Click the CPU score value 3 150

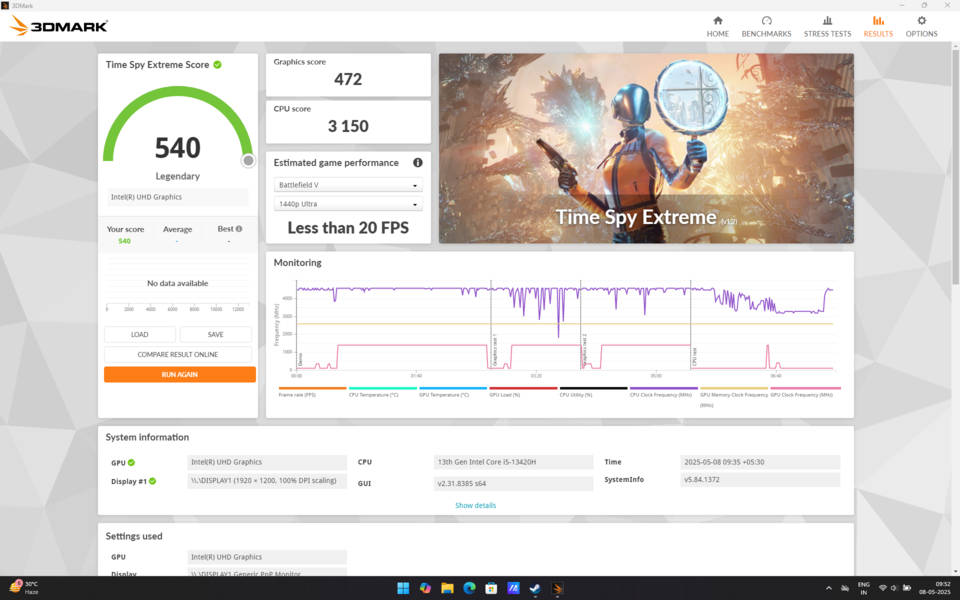[348, 126]
